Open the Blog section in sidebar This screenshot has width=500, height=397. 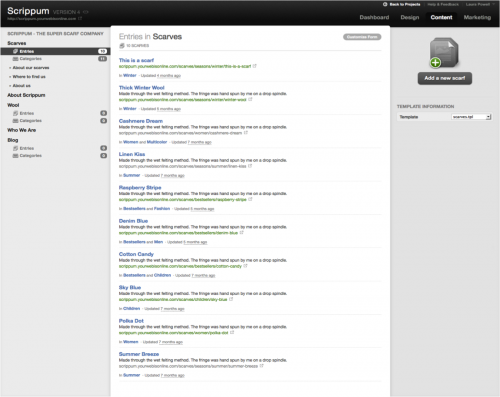(13, 140)
